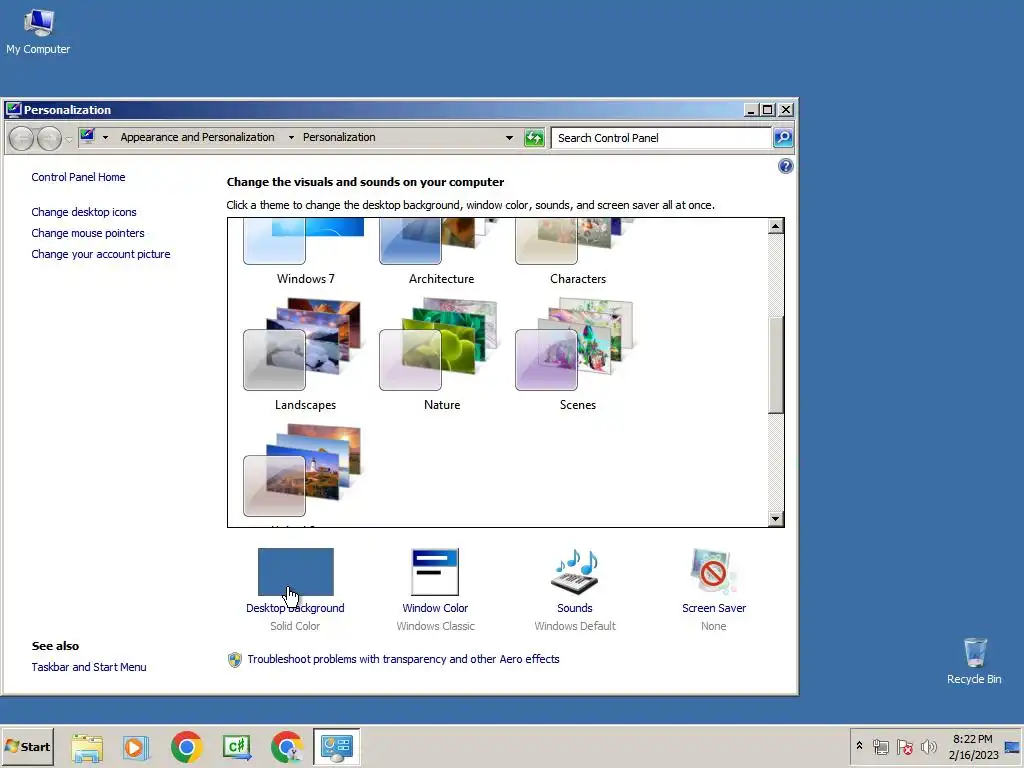Open Troubleshoot transparency and Aero effects link
Image resolution: width=1024 pixels, height=768 pixels.
click(x=403, y=659)
